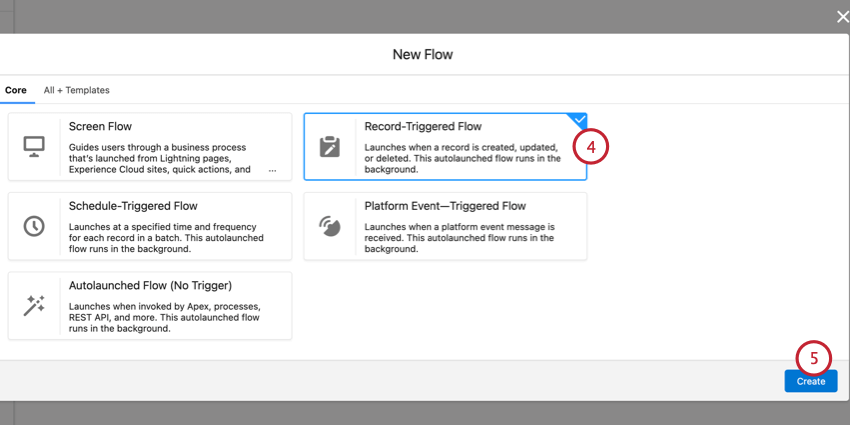This screenshot has height=425, width=850.
Task: Pick the Autolaunched Flow (No Trigger) title
Action: (150, 285)
